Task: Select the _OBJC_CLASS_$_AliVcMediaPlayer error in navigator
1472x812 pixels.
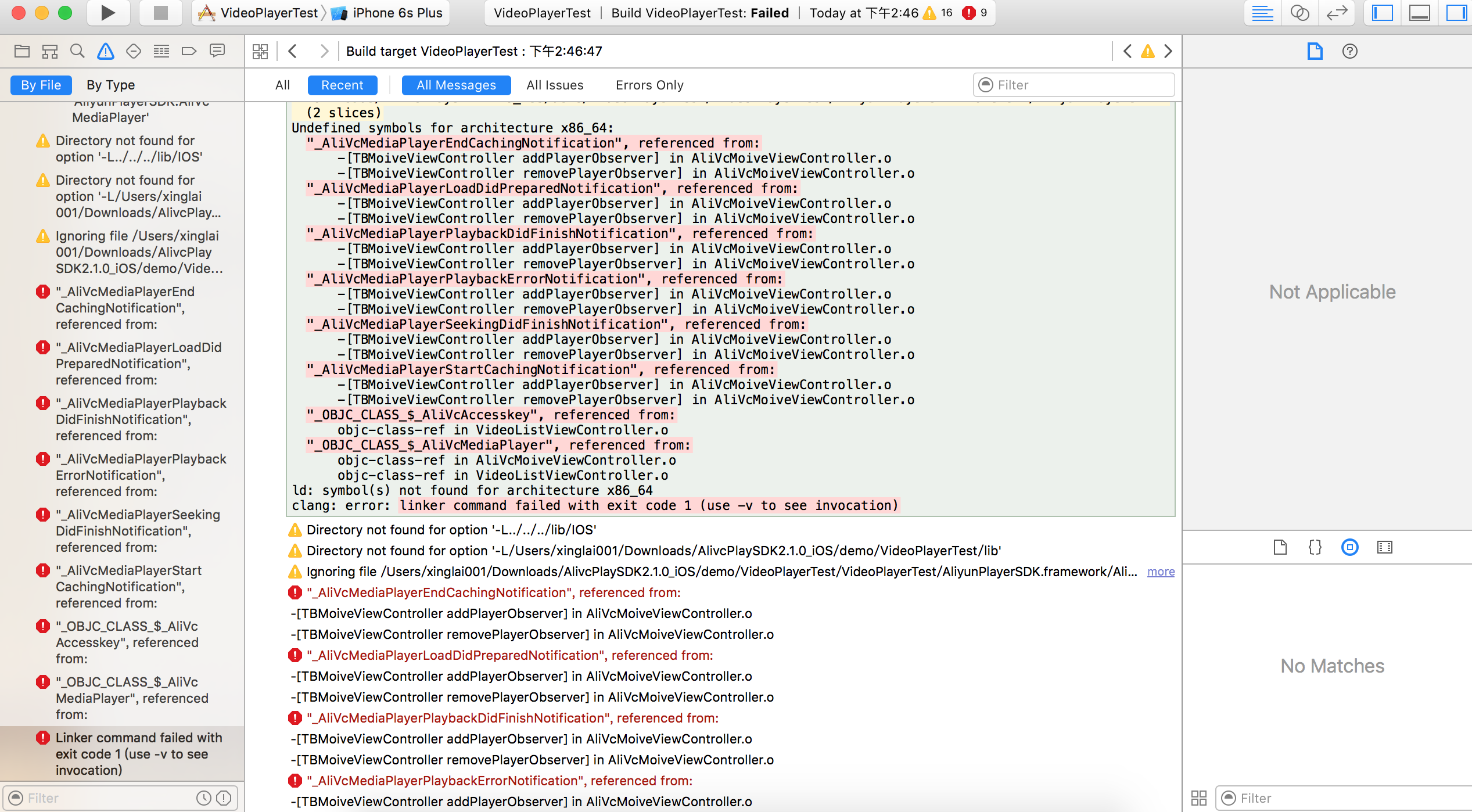Action: coord(122,698)
